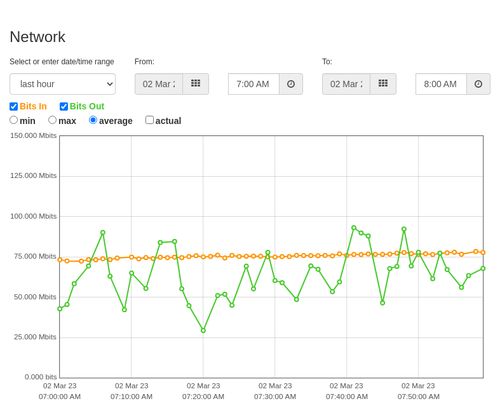Select the average radio button
Image resolution: width=500 pixels, height=403 pixels.
tap(93, 120)
